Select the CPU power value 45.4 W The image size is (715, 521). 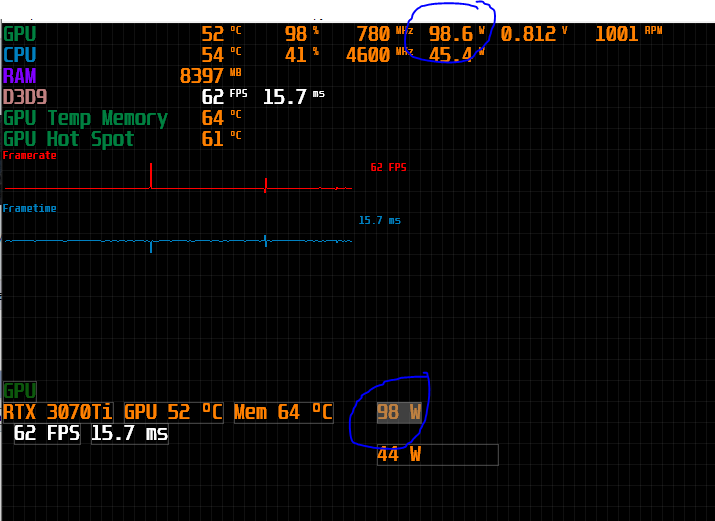coord(457,55)
